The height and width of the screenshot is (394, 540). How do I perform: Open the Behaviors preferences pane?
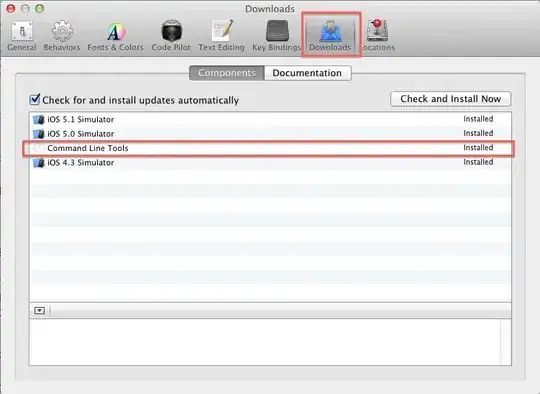62,36
